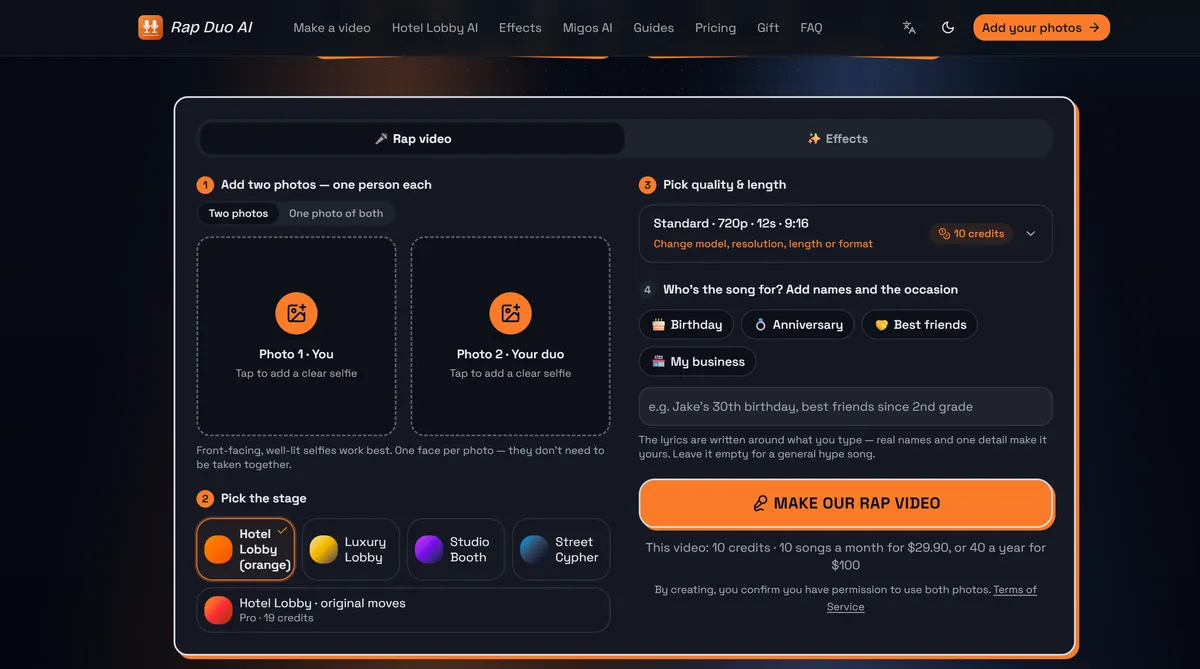Screen dimensions: 1200x669
Task: Open the language translation selector icon
Action: click(x=909, y=28)
